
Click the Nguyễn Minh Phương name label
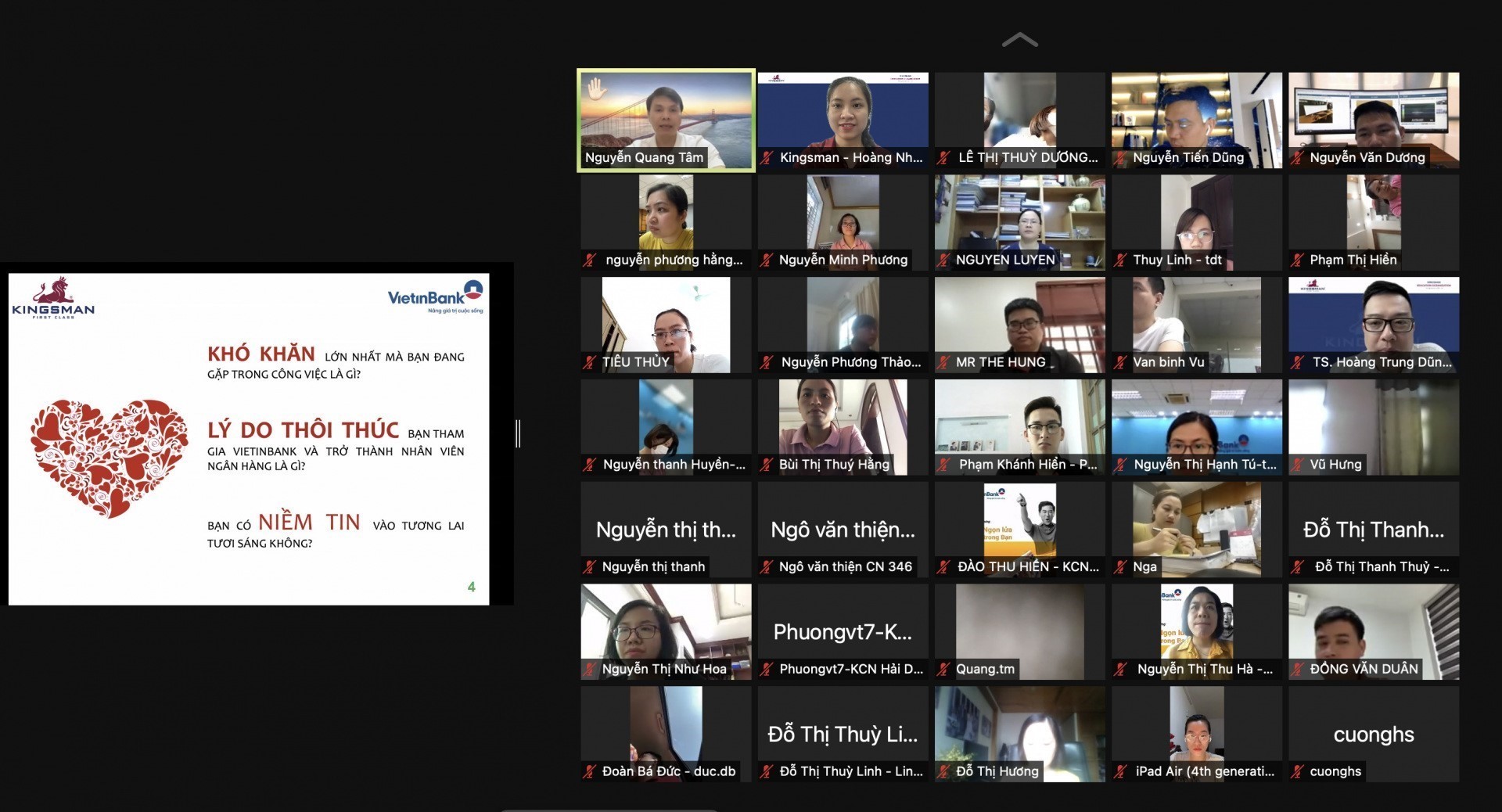tap(843, 260)
